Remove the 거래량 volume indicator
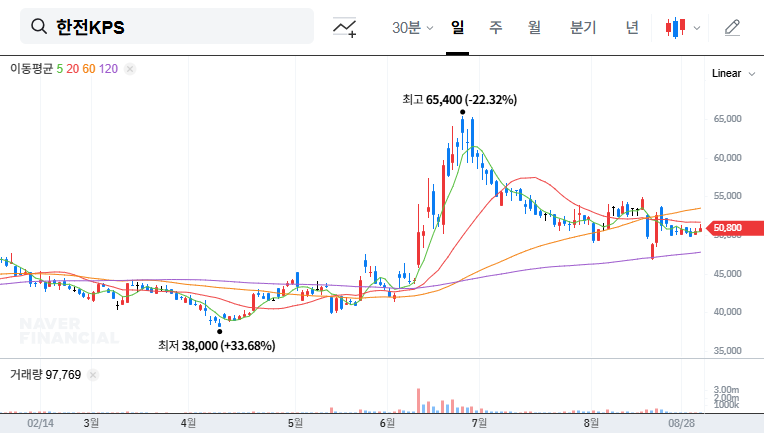764x433 pixels. click(93, 375)
